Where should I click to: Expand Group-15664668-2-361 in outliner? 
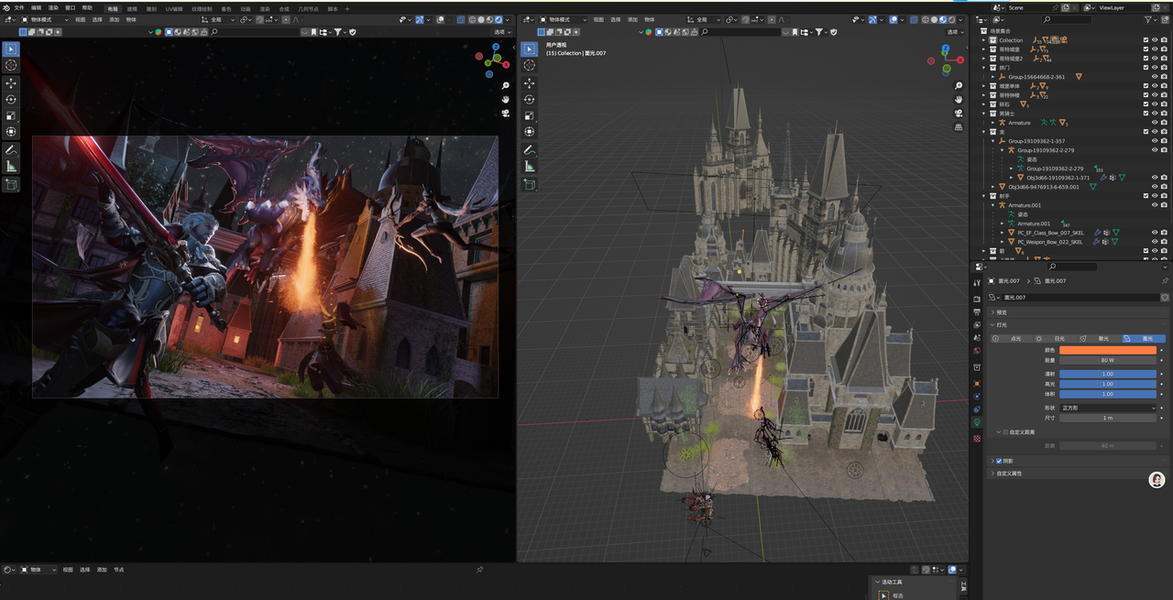[x=993, y=76]
